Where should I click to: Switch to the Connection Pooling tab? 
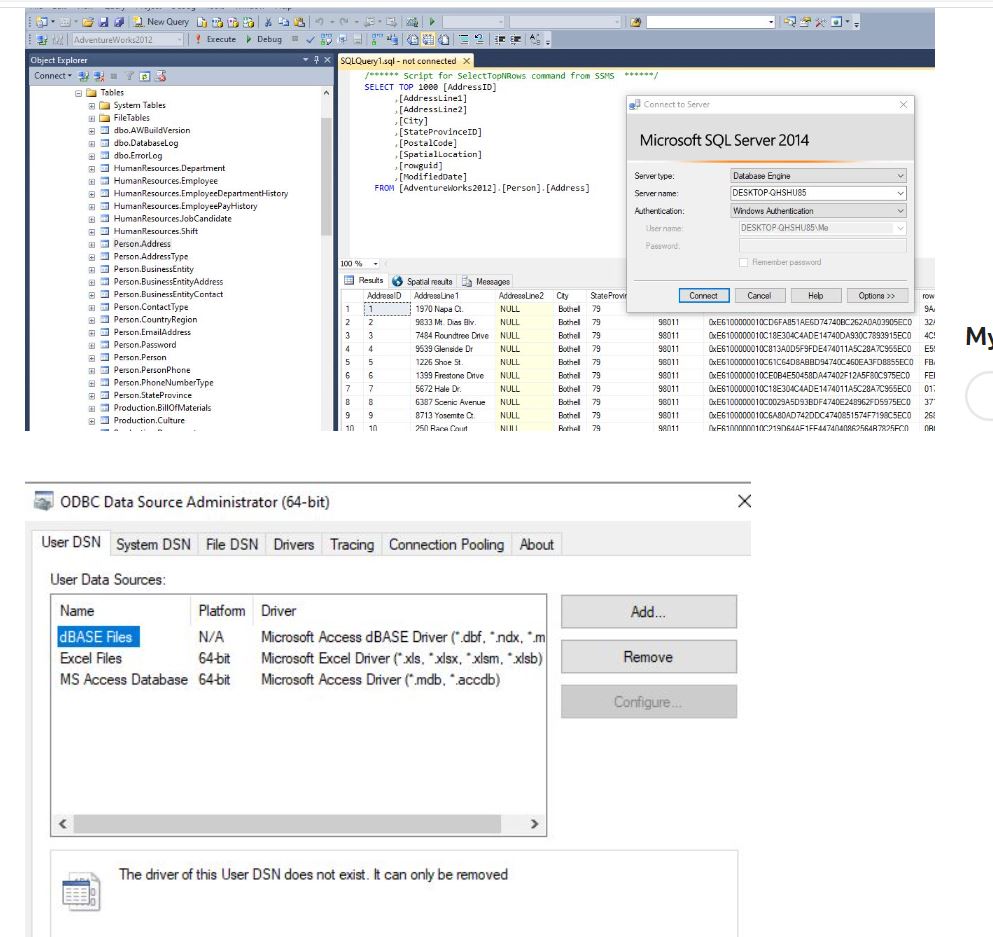[446, 544]
